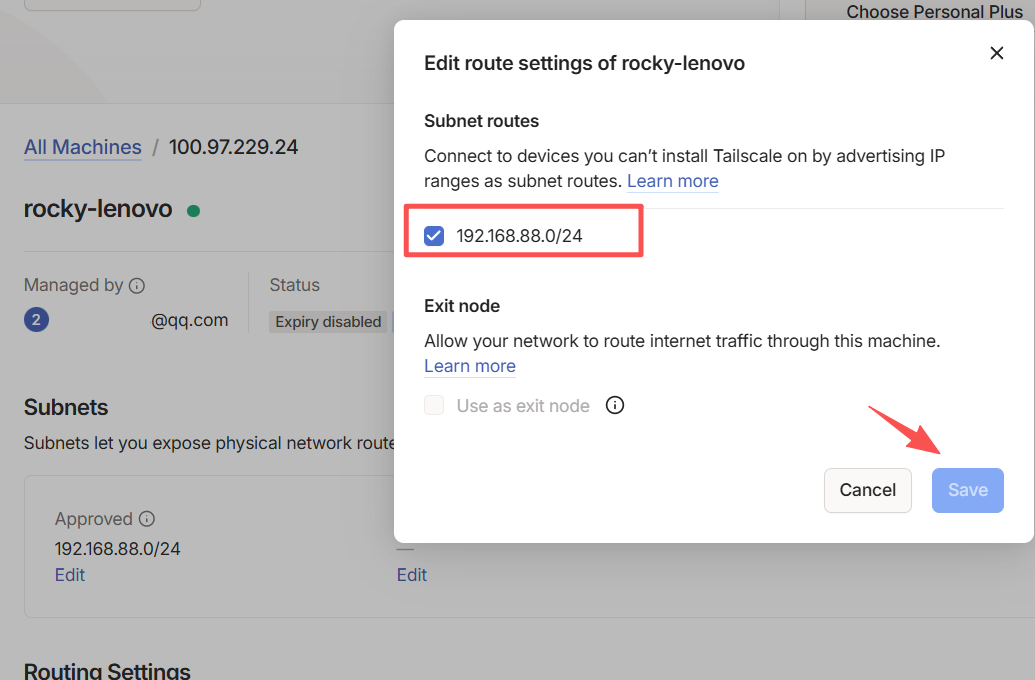Toggle the Use as exit node checkbox
The image size is (1035, 680).
coord(434,406)
